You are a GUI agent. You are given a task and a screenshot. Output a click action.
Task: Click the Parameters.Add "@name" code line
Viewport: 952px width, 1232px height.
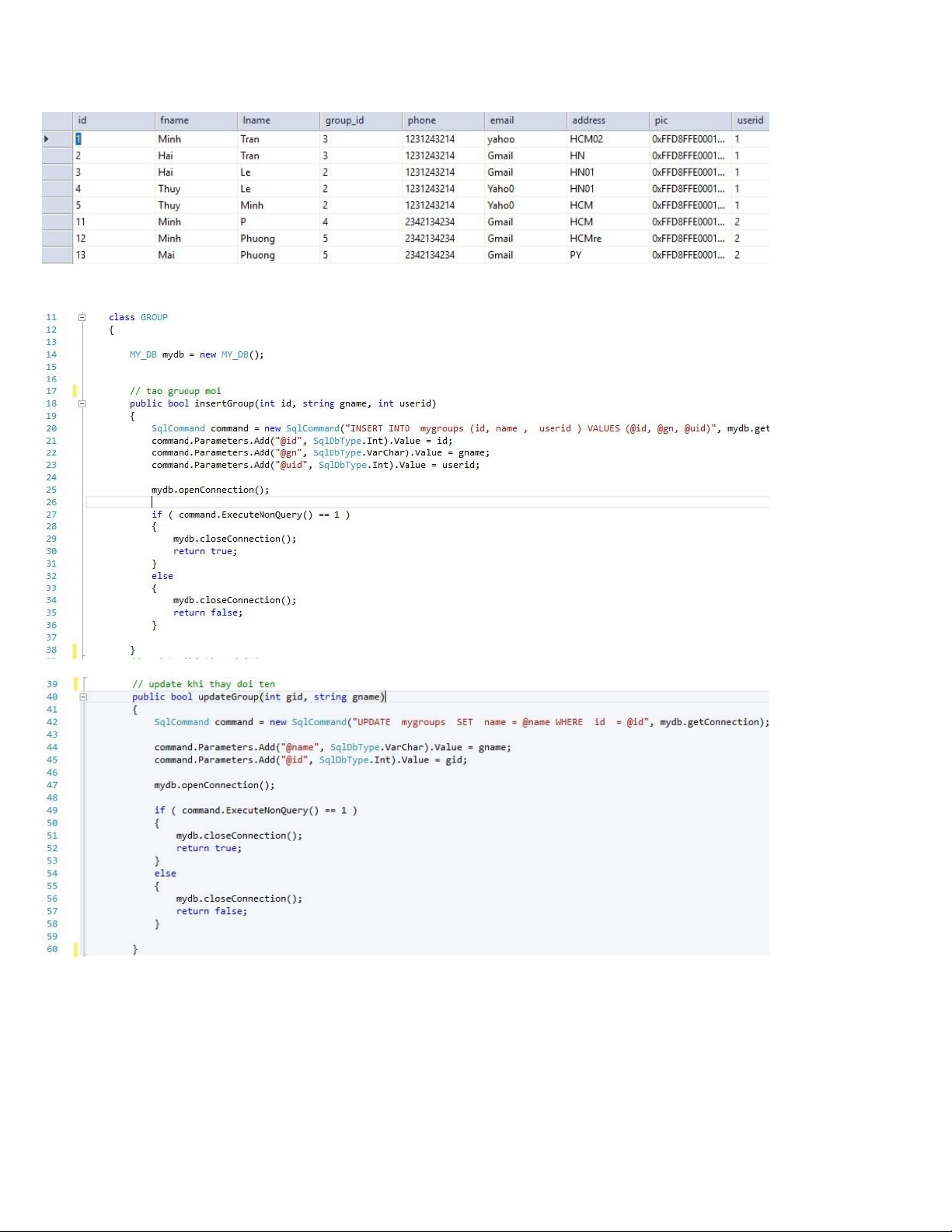333,747
